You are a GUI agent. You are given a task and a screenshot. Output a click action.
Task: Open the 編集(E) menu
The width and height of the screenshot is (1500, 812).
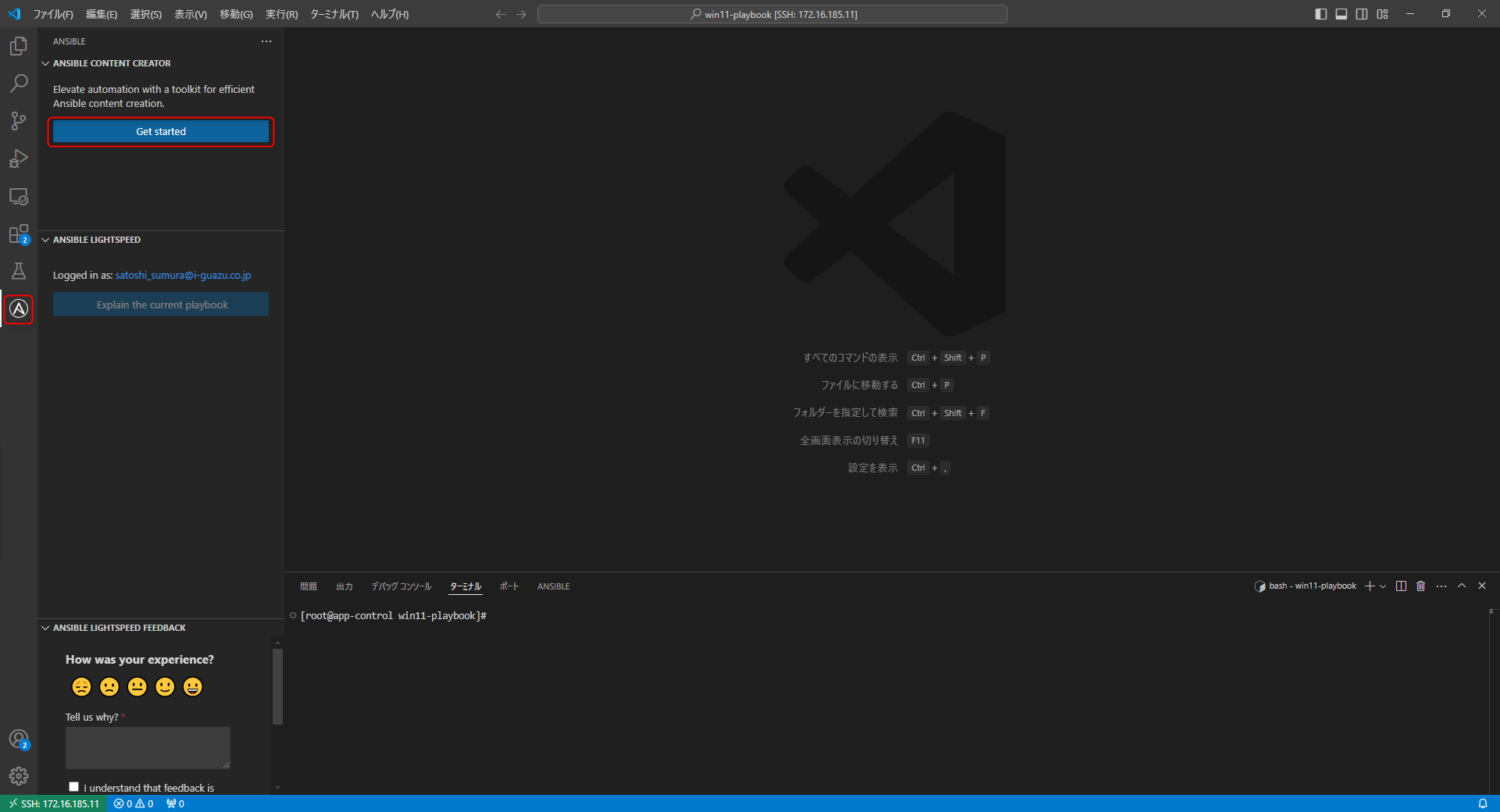click(x=102, y=14)
